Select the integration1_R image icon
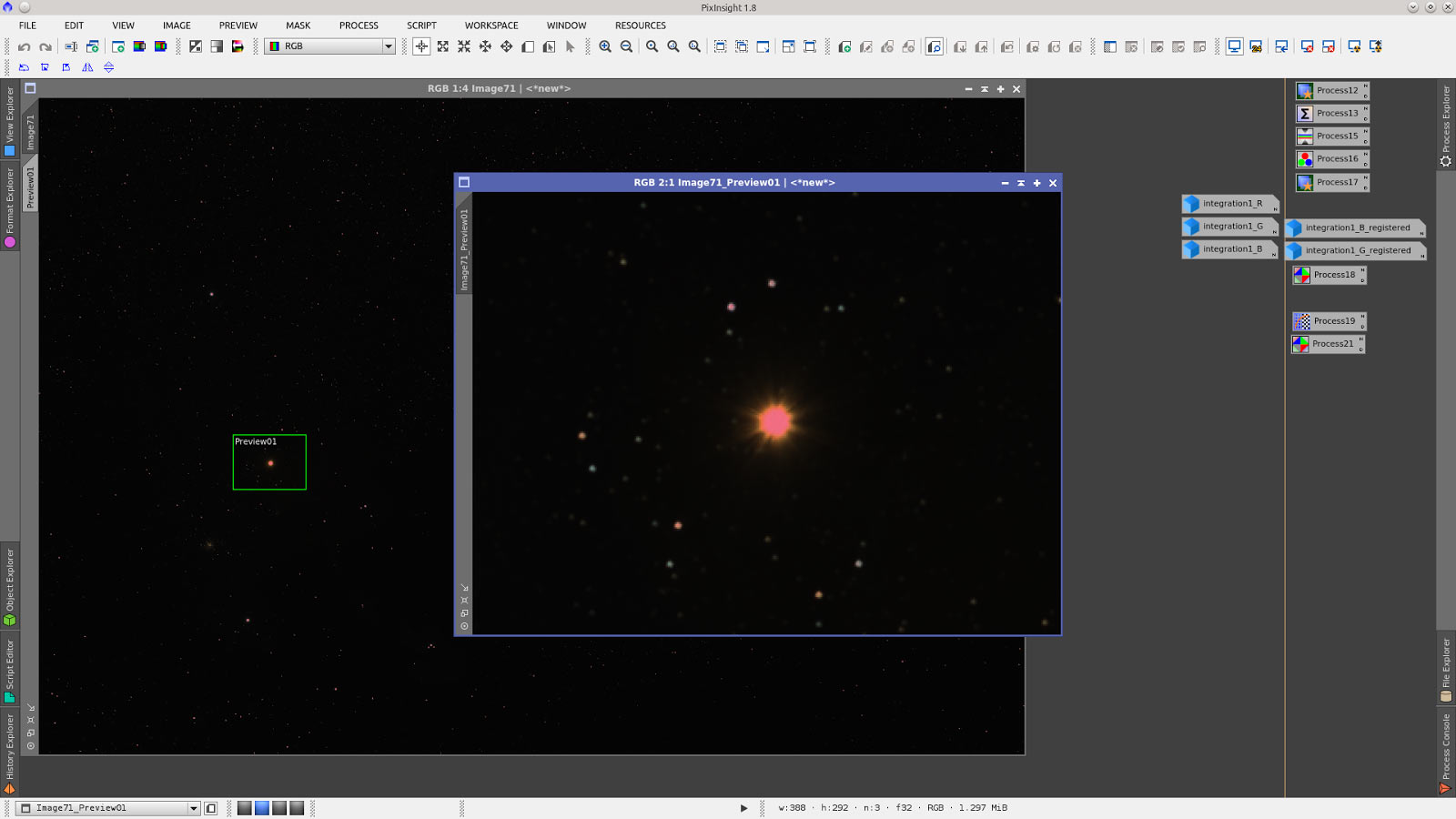This screenshot has width=1456, height=819. [1230, 204]
